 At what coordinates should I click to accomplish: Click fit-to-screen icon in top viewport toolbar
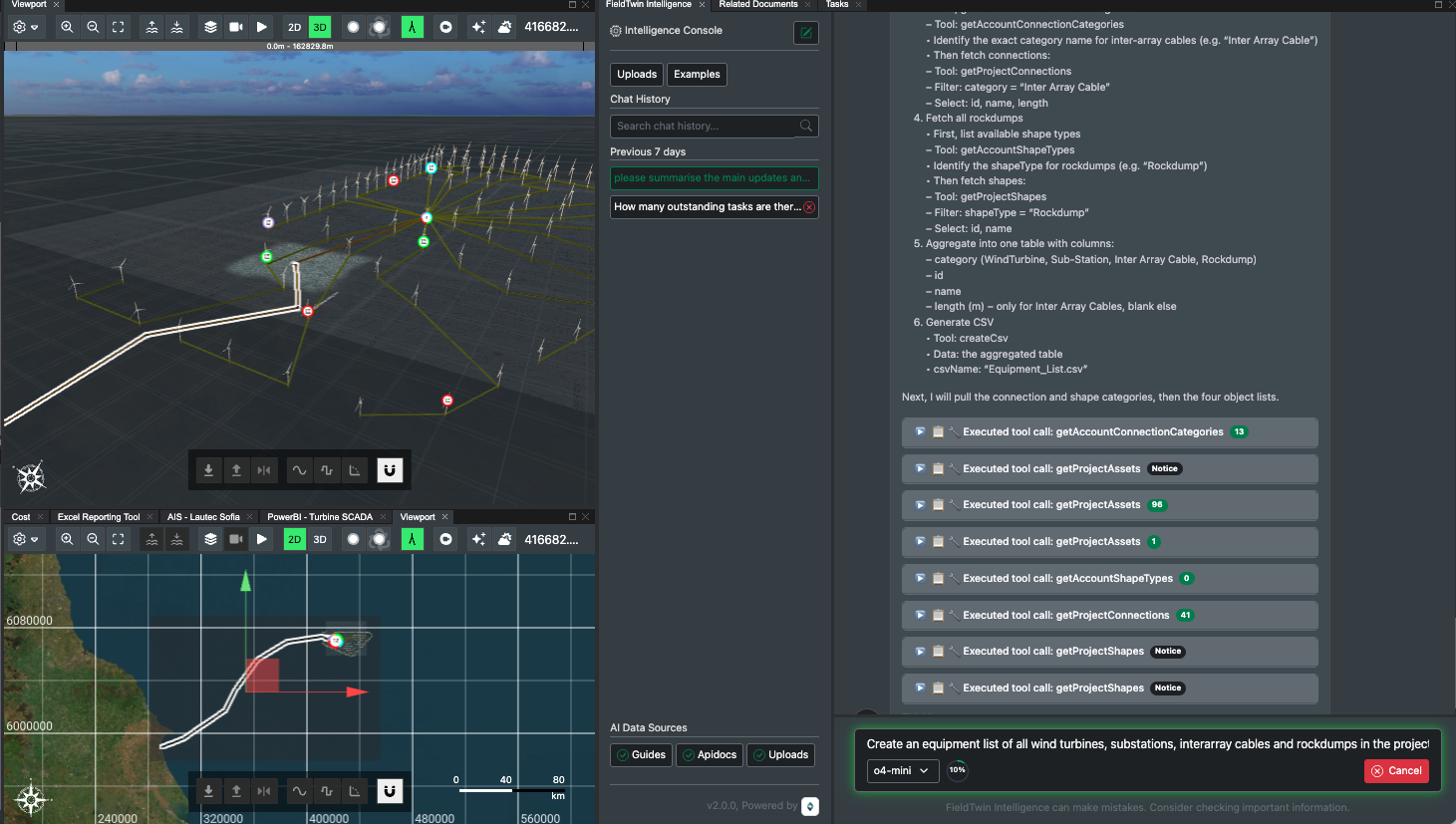pyautogui.click(x=119, y=27)
